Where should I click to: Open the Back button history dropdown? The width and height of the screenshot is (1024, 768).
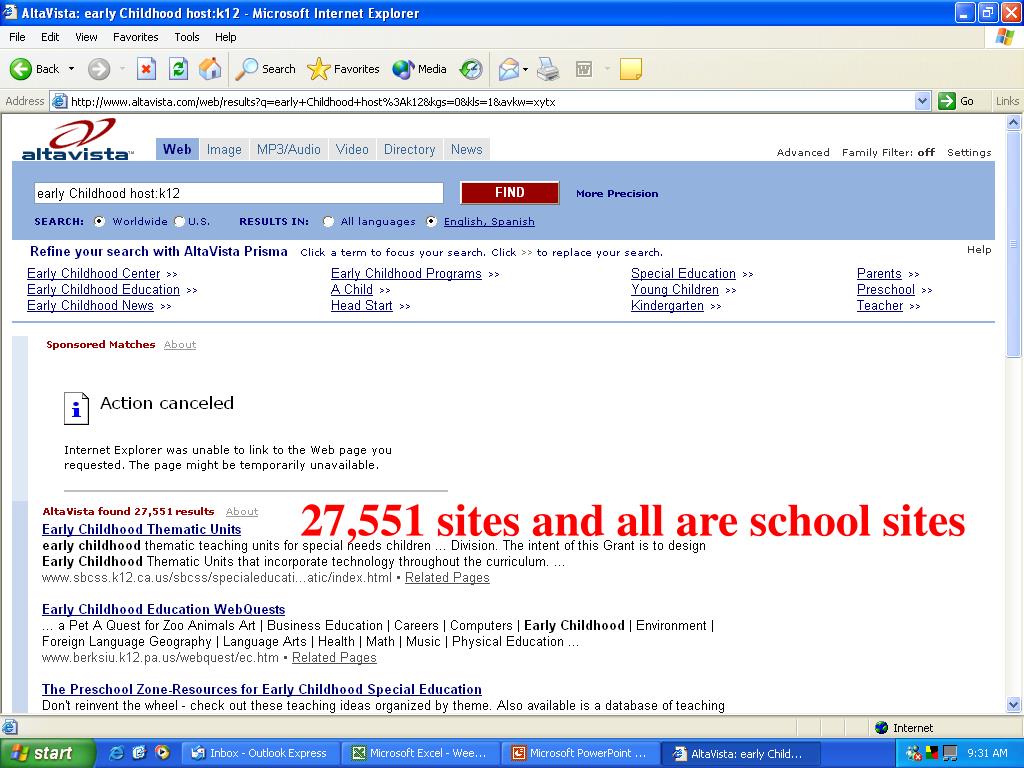pos(71,69)
